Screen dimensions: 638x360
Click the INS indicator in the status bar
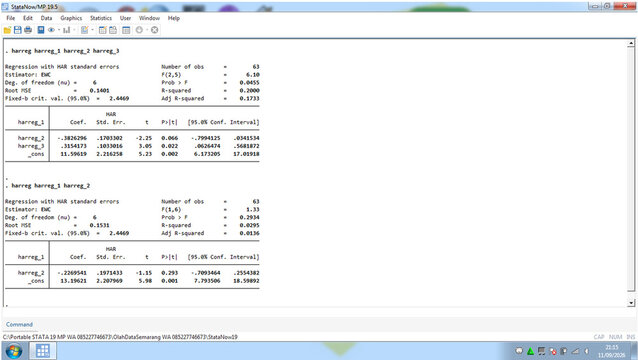click(631, 337)
